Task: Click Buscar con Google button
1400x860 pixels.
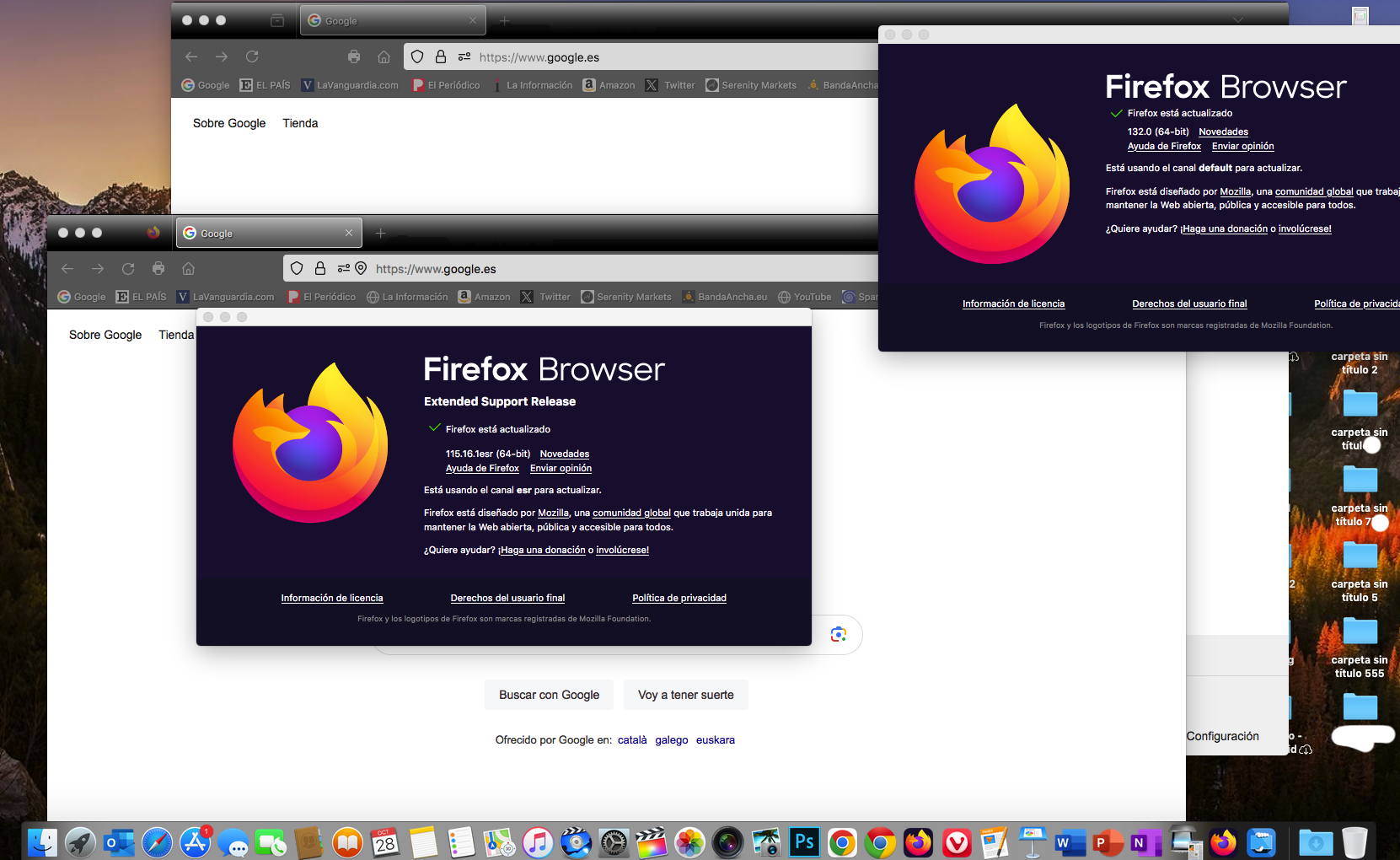Action: 549,695
